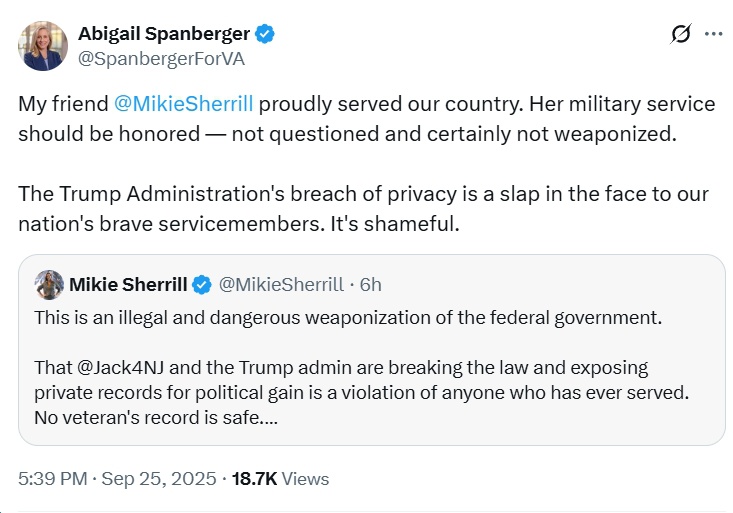Click the Mikie Sherrill name in the quoted tweet

(x=128, y=284)
